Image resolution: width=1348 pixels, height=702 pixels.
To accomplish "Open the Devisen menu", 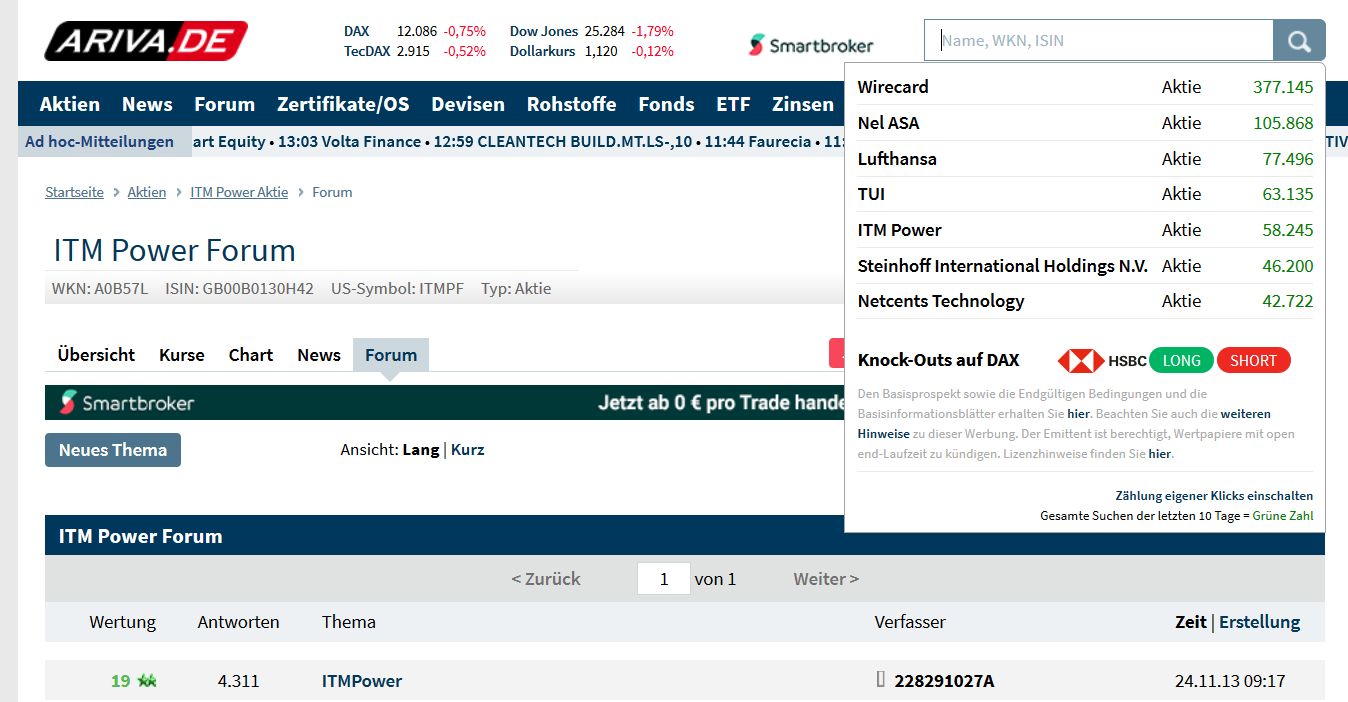I will (x=468, y=104).
